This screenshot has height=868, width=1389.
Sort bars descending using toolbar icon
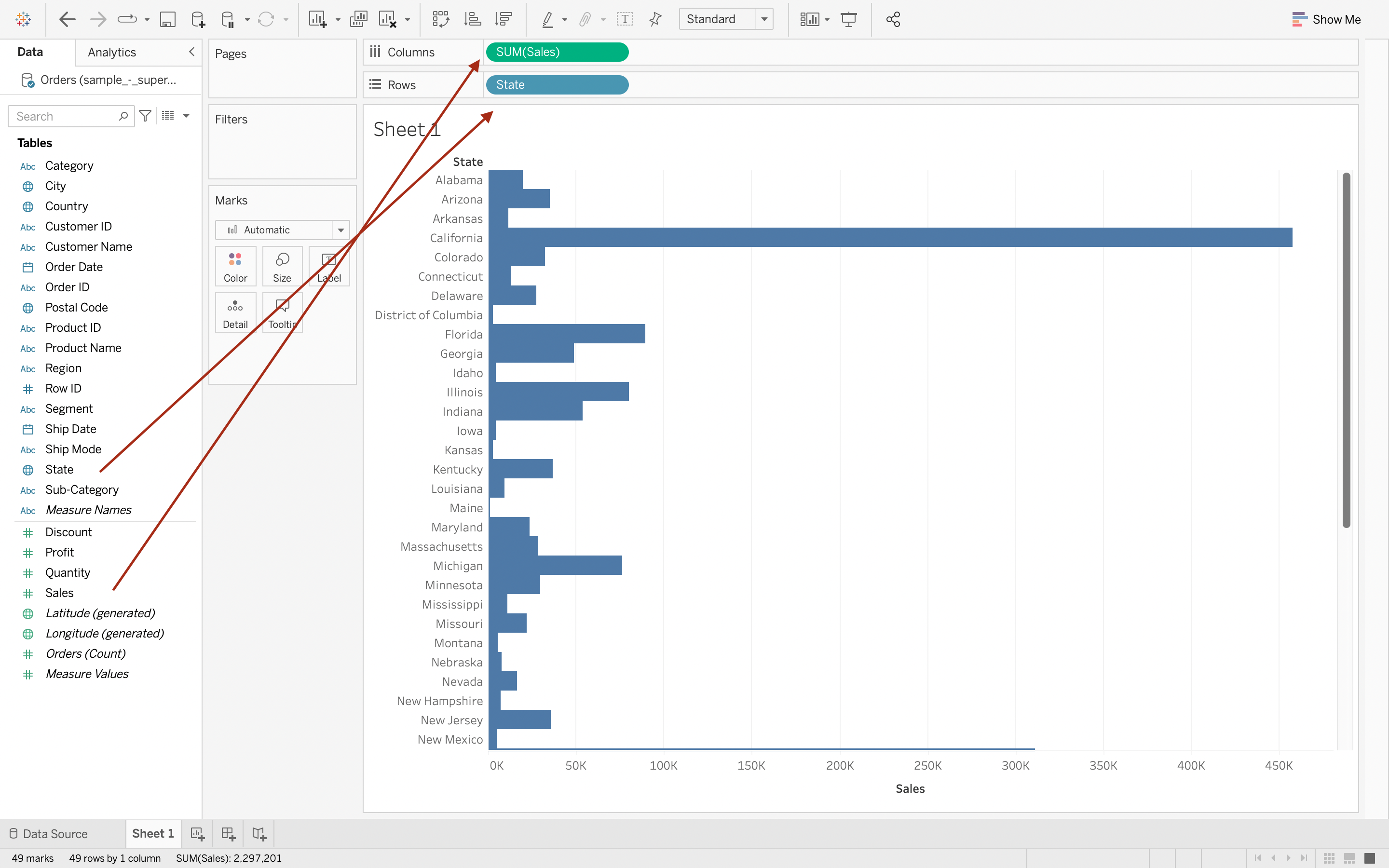click(504, 19)
